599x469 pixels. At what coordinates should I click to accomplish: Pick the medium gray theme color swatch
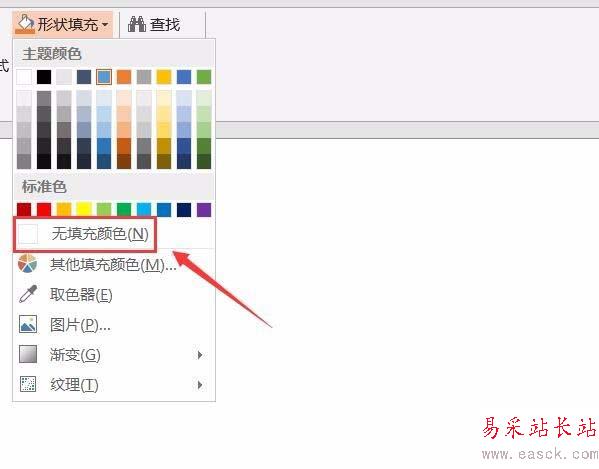(144, 77)
